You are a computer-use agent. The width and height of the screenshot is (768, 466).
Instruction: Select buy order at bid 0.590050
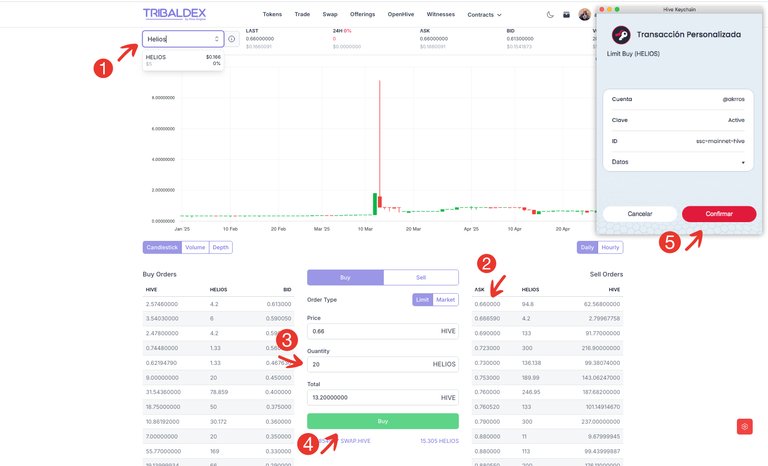[218, 319]
